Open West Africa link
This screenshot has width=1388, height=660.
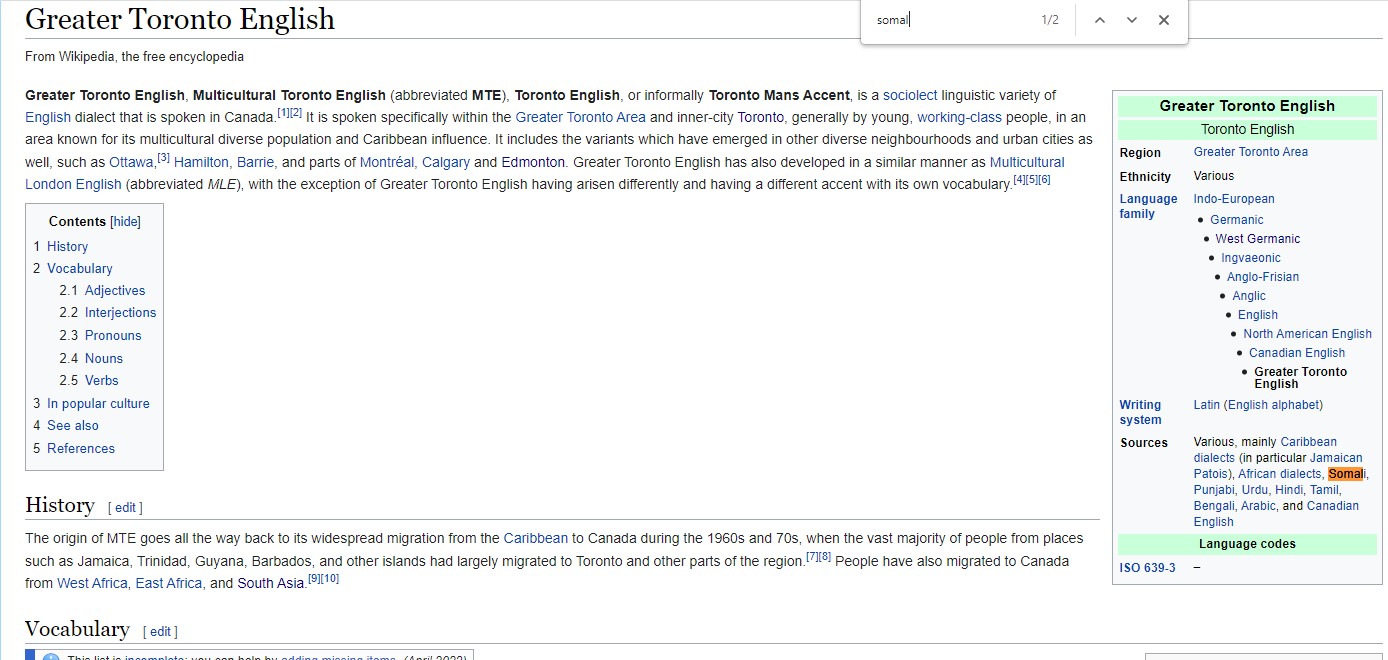pyautogui.click(x=92, y=583)
